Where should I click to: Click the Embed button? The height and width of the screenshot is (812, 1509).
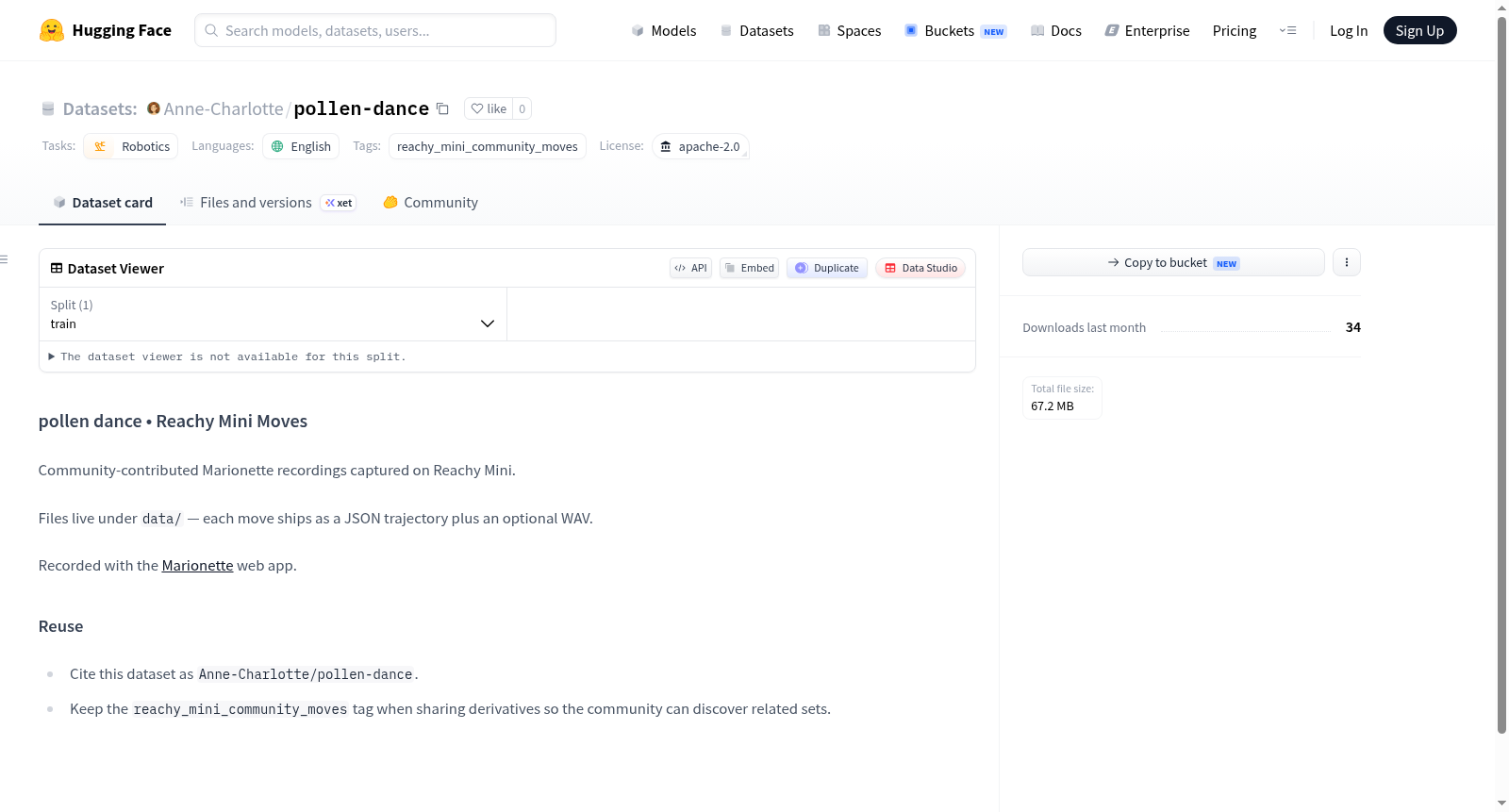pyautogui.click(x=750, y=268)
